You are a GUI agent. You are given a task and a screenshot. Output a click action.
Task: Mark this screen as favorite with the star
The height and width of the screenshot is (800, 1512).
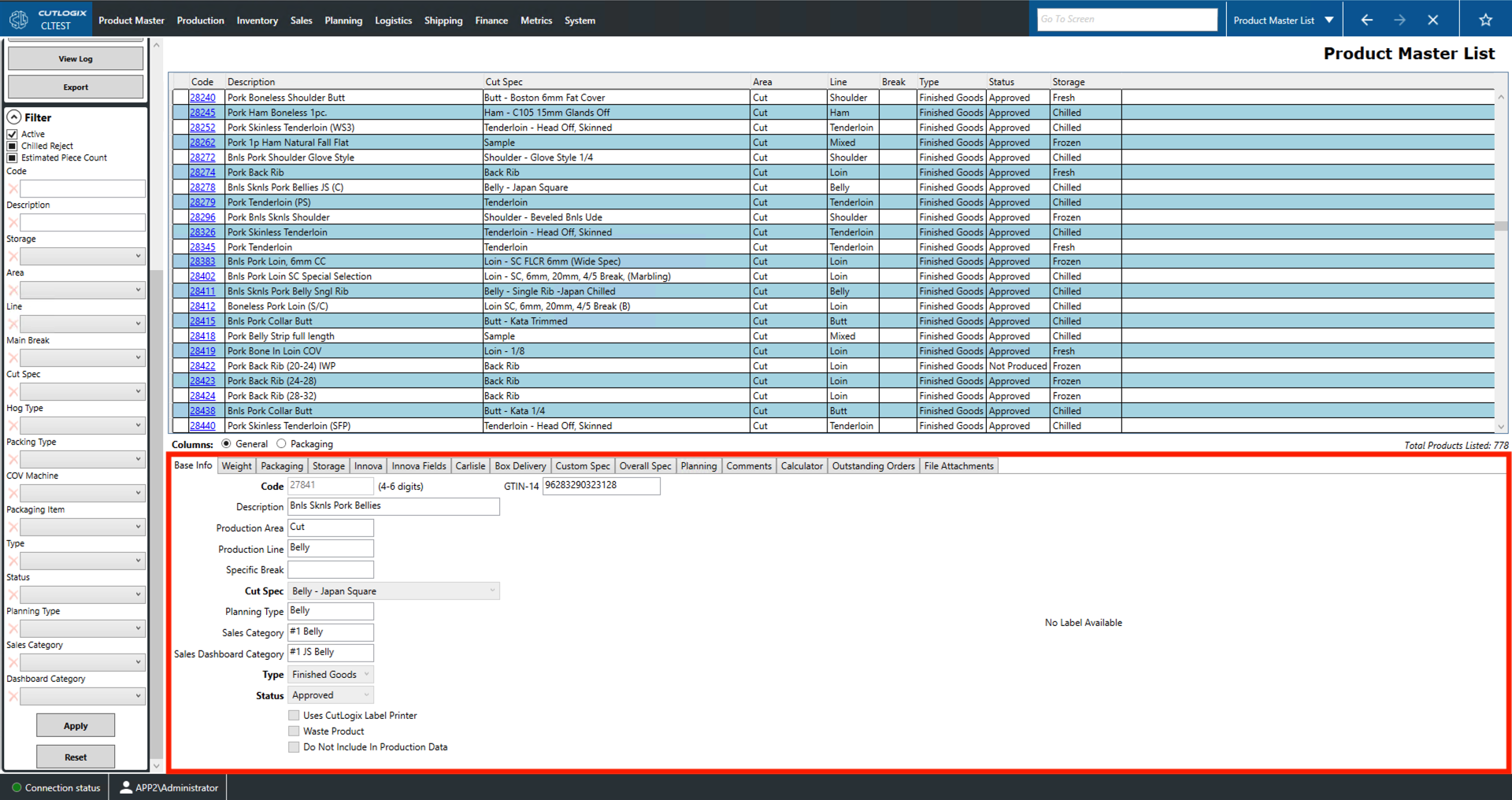[x=1486, y=19]
